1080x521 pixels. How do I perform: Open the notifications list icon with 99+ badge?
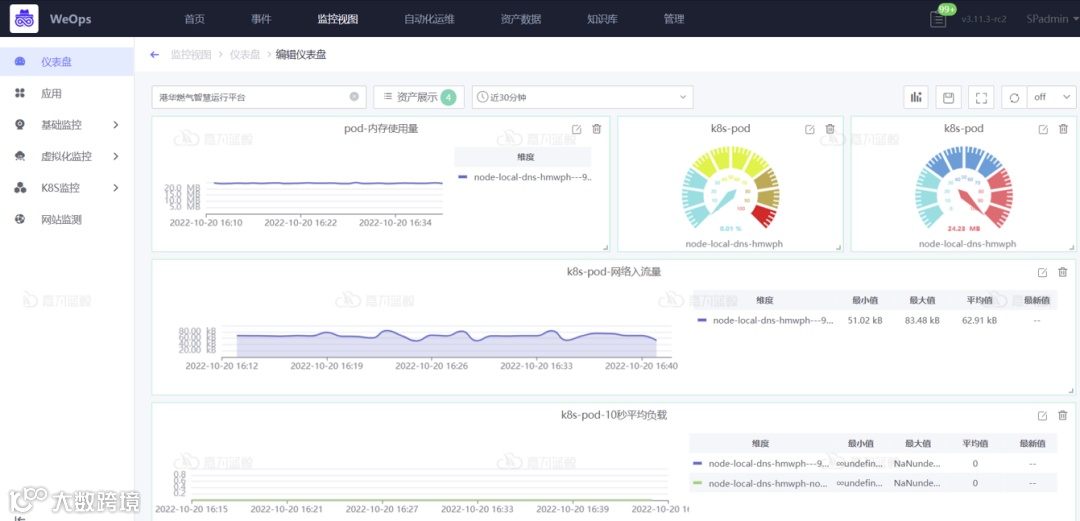click(x=938, y=19)
